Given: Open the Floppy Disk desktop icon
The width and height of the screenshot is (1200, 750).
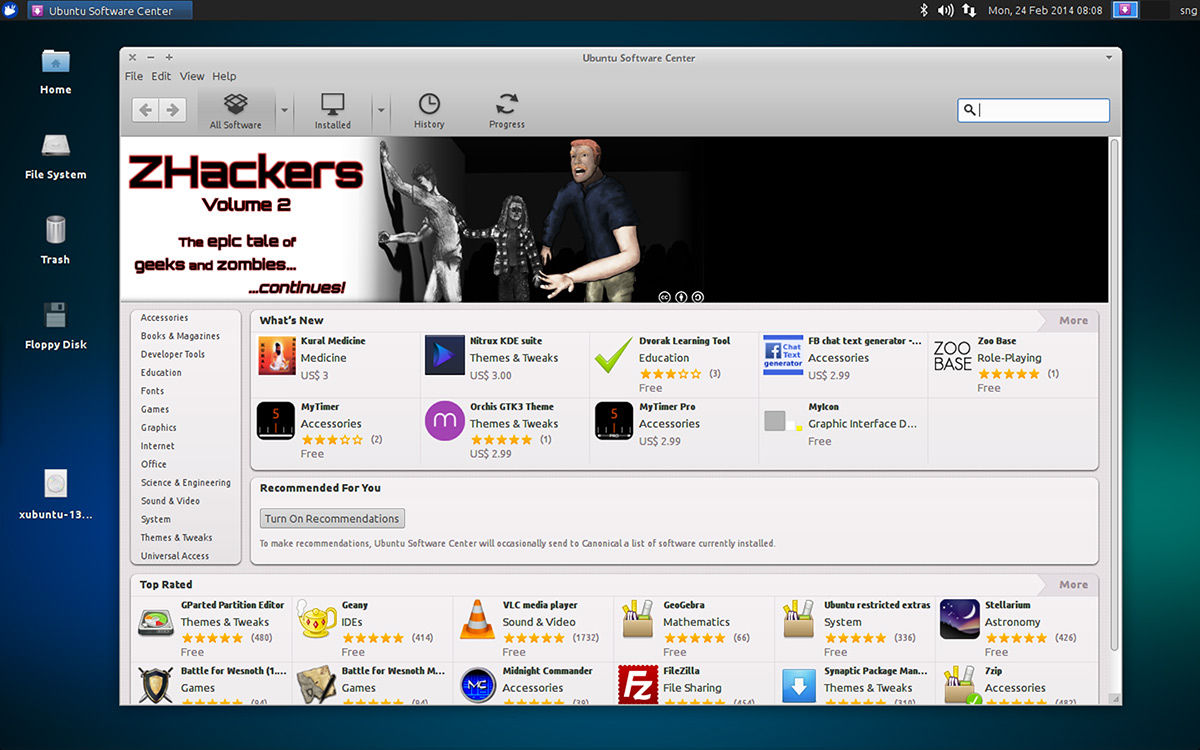Looking at the screenshot, I should point(55,315).
